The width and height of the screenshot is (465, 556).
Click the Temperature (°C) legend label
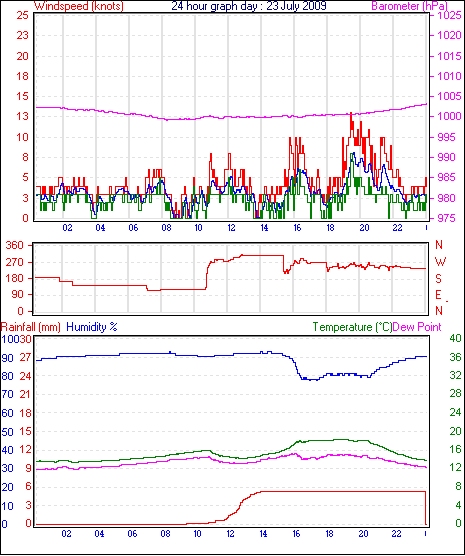tap(352, 327)
